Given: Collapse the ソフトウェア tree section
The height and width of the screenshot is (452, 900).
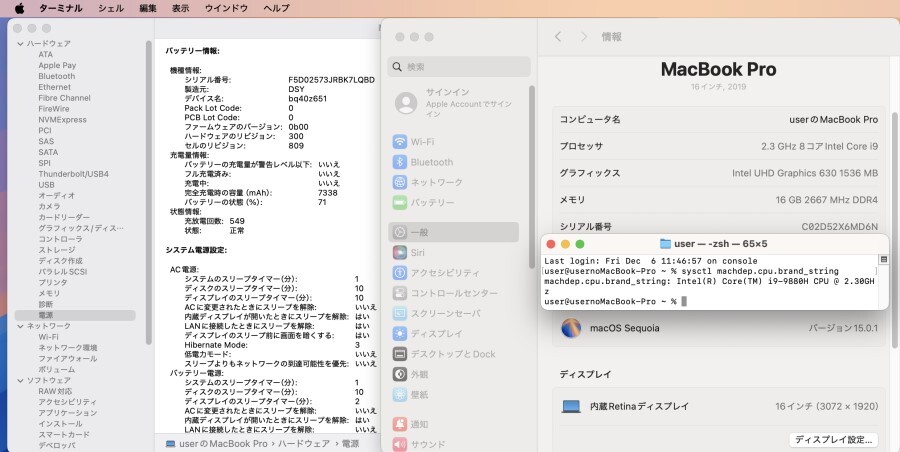Looking at the screenshot, I should click(x=21, y=380).
